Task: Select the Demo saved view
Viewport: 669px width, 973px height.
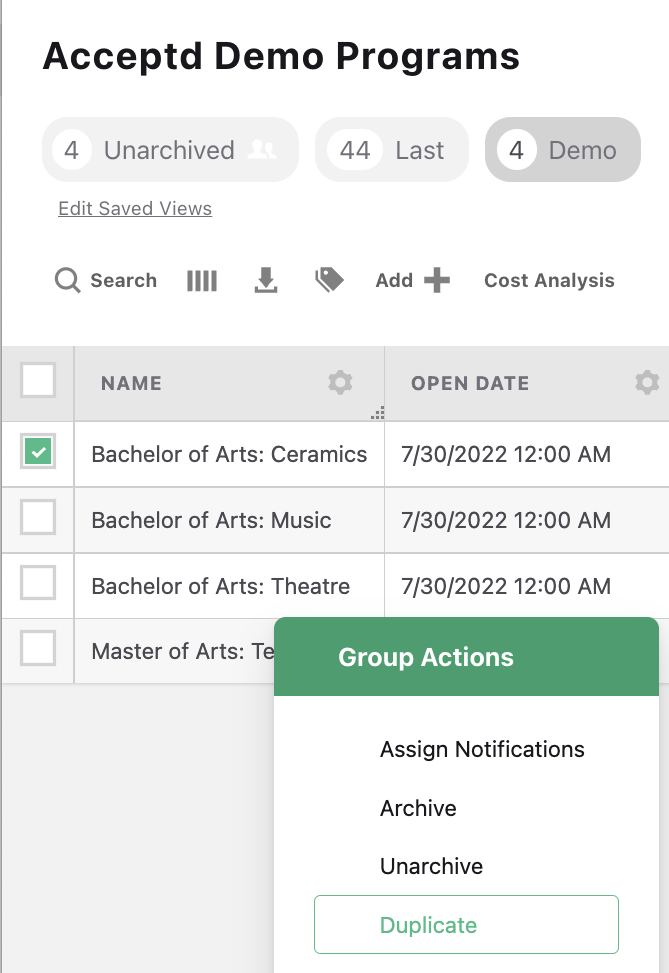Action: click(562, 149)
